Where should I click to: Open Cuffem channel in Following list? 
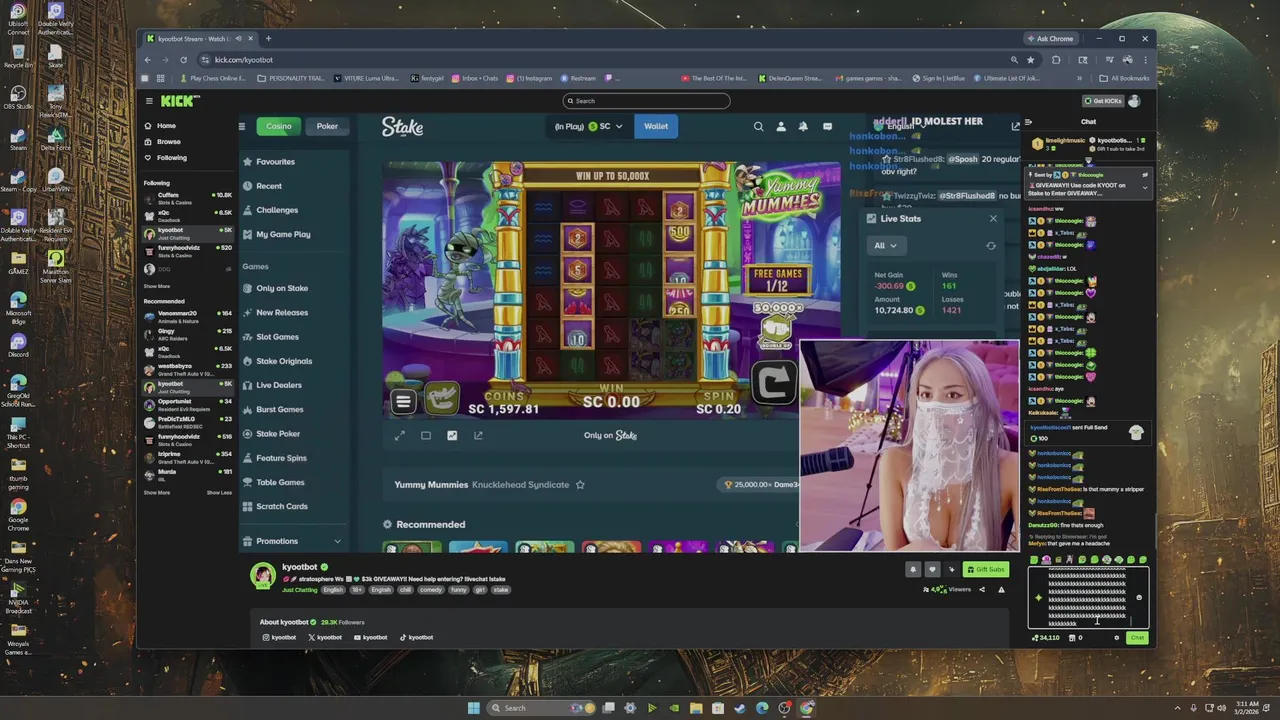tap(188, 198)
